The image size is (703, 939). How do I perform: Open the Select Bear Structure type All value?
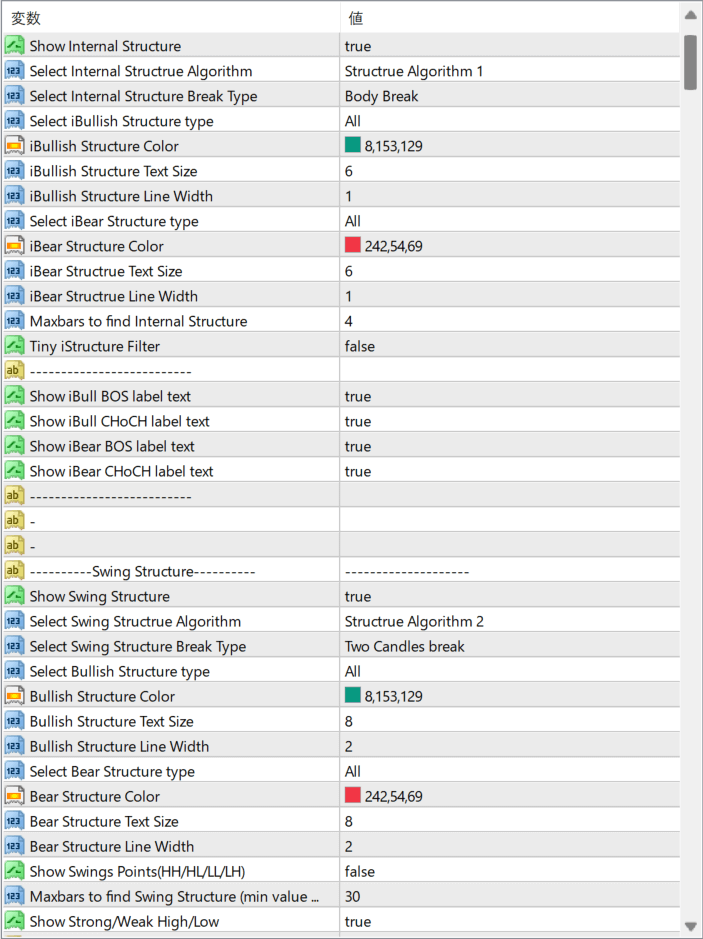[x=510, y=771]
